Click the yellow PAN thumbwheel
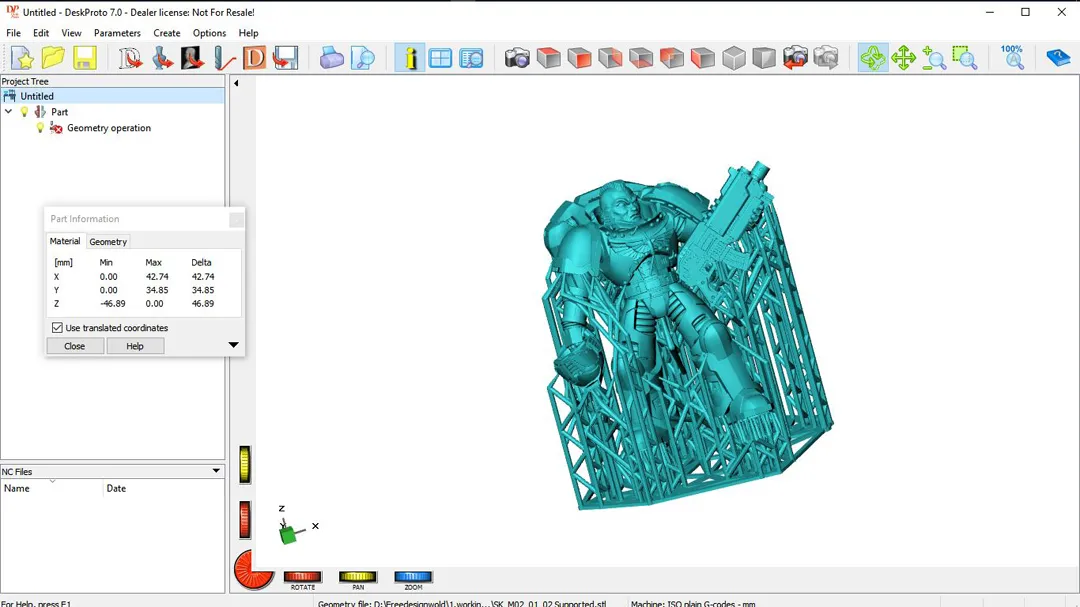The height and width of the screenshot is (607, 1080). 357,577
